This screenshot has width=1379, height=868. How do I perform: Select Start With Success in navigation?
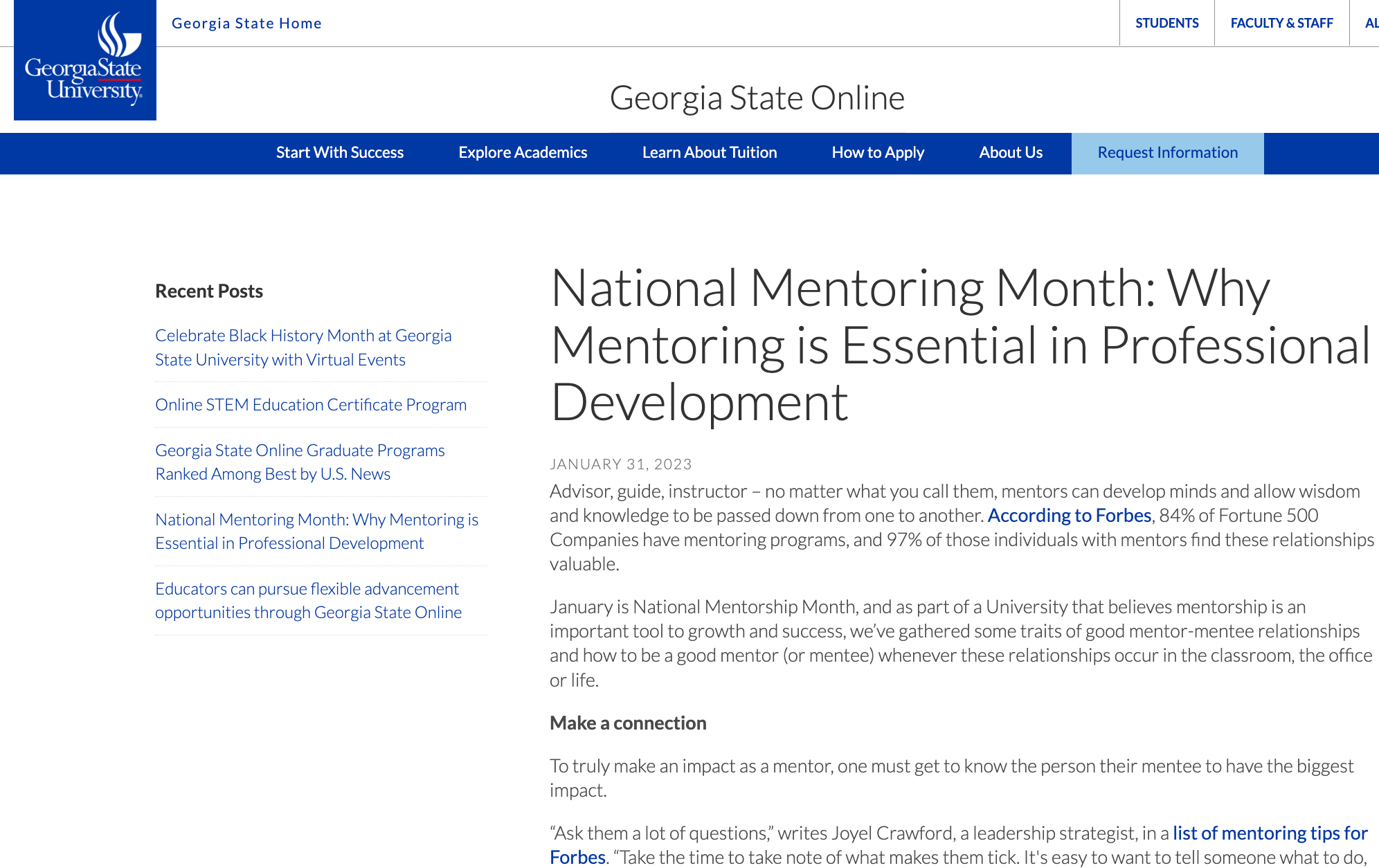click(340, 152)
